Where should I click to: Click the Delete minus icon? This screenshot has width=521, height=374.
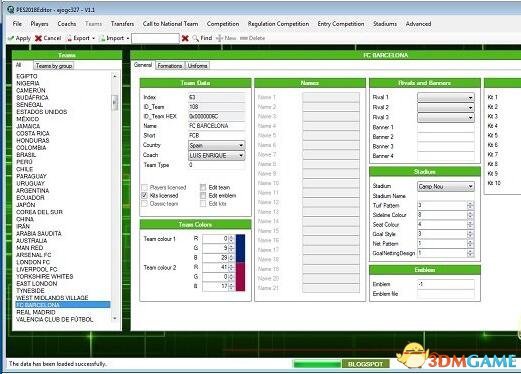pyautogui.click(x=244, y=38)
